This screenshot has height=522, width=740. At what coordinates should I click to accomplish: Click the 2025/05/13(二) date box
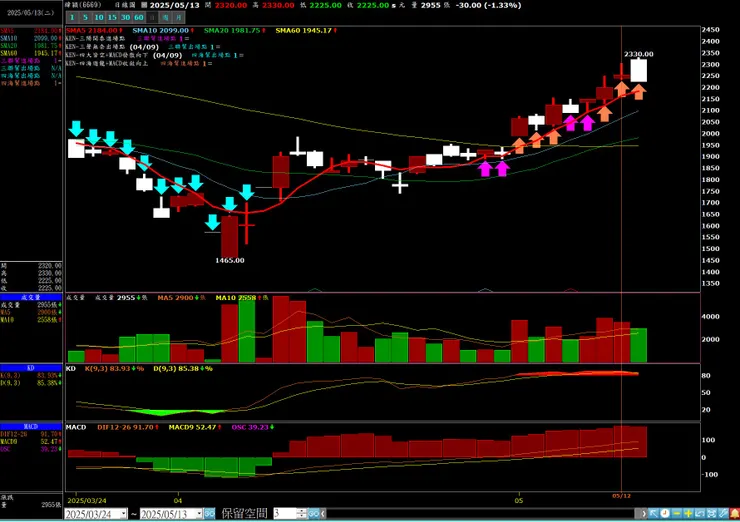pyautogui.click(x=31, y=13)
